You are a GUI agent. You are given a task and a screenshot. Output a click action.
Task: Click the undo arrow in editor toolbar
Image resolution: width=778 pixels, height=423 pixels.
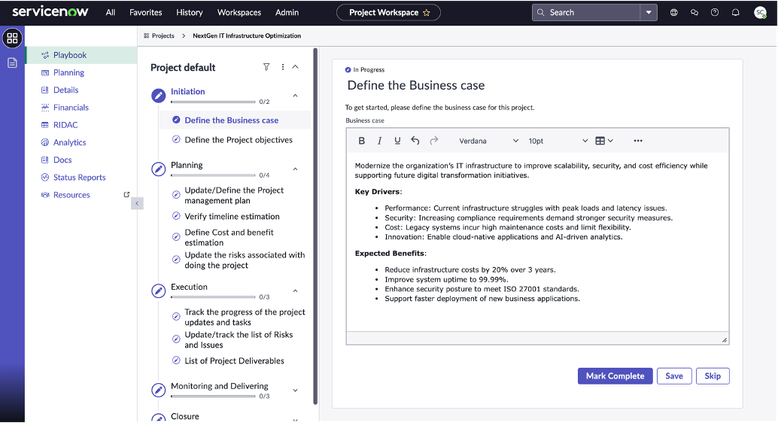click(415, 141)
